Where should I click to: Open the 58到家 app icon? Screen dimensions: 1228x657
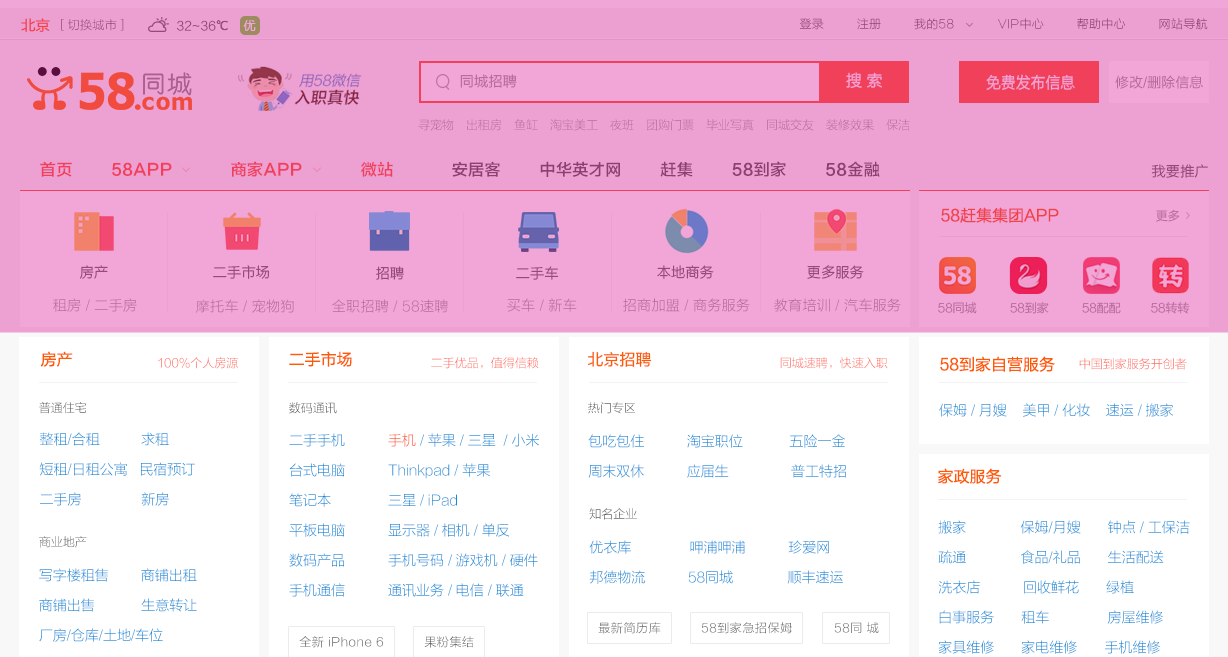pyautogui.click(x=1028, y=275)
